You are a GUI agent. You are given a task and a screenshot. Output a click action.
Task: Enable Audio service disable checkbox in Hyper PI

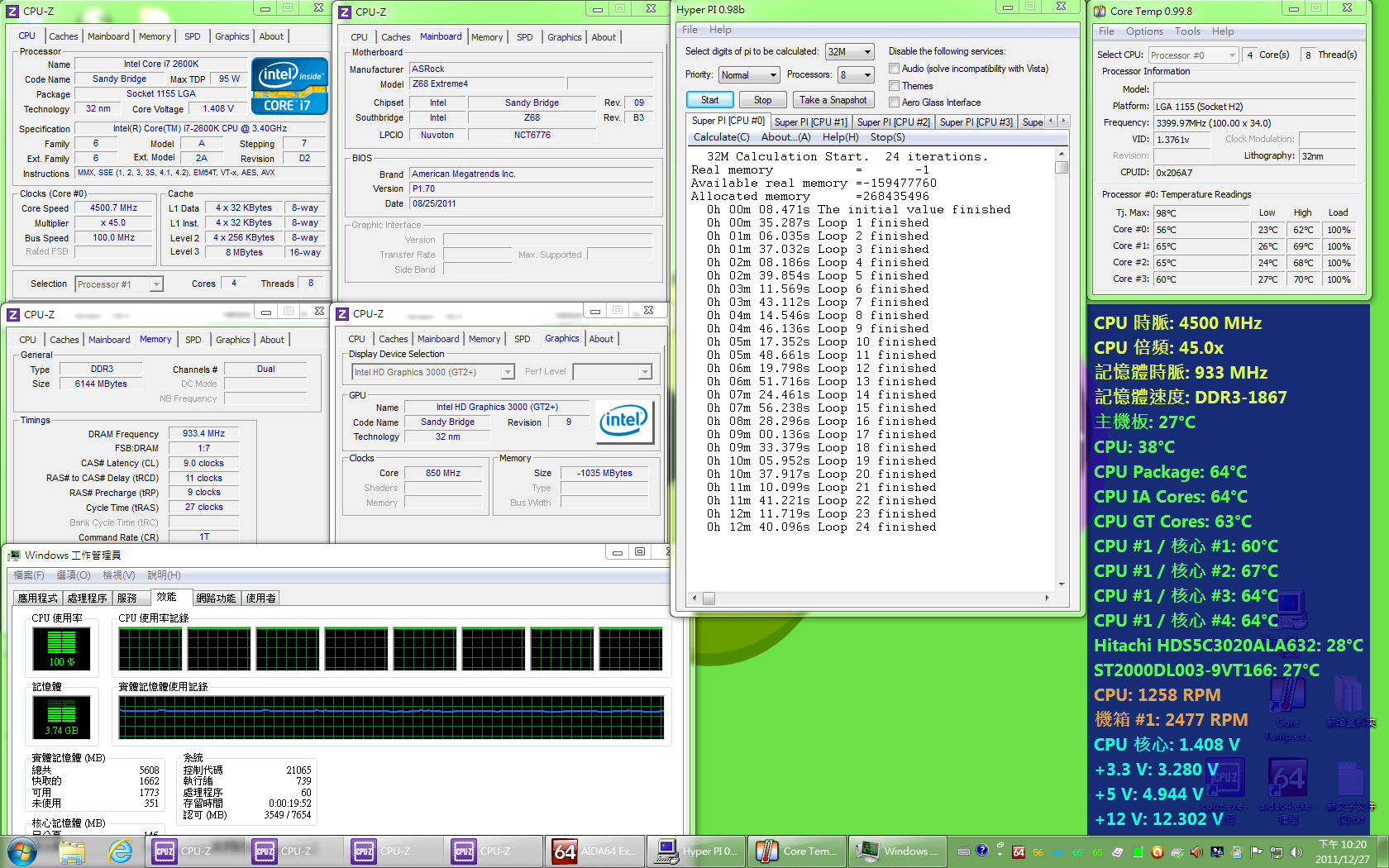[894, 69]
